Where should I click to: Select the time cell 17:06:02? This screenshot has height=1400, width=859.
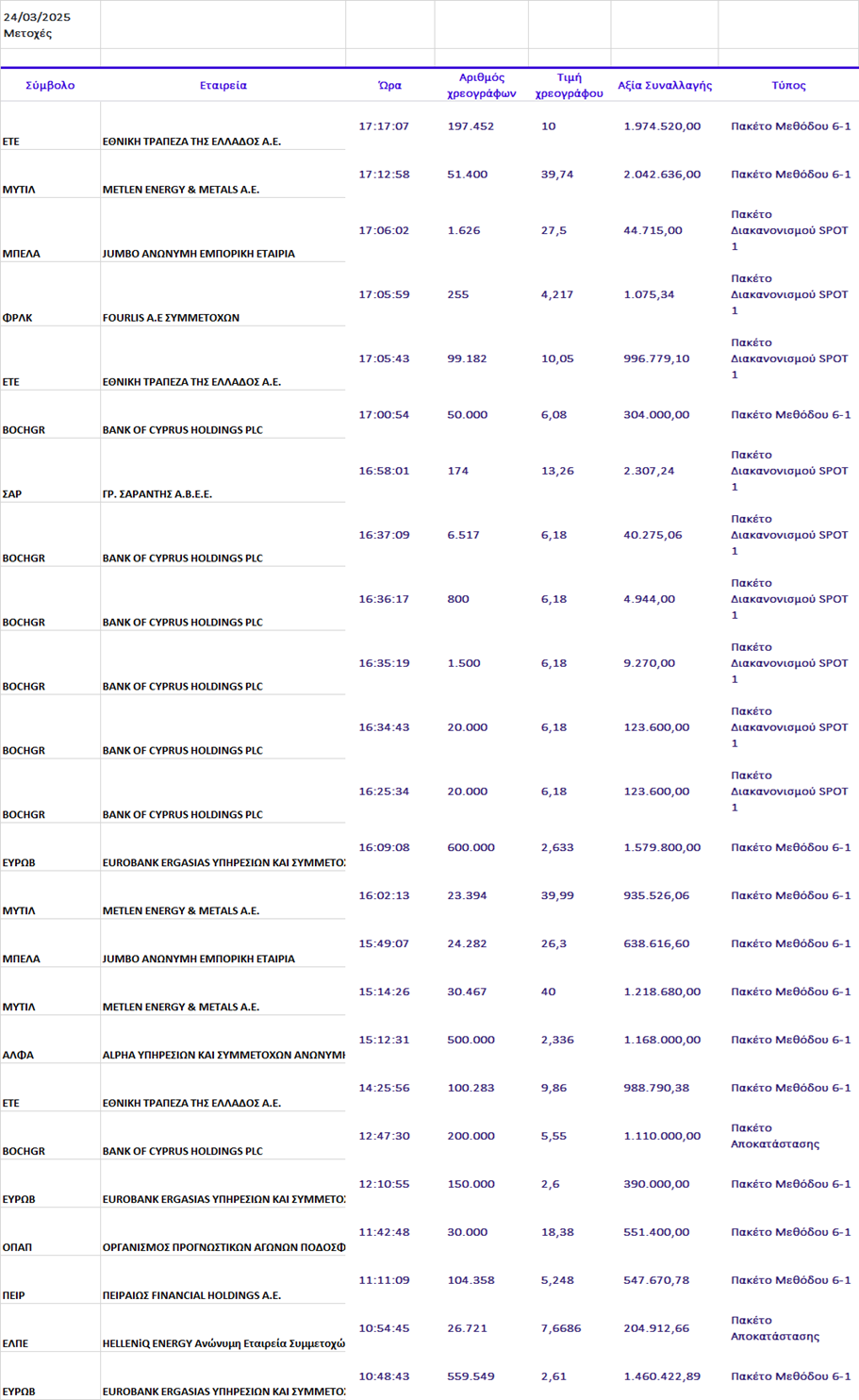[x=384, y=230]
